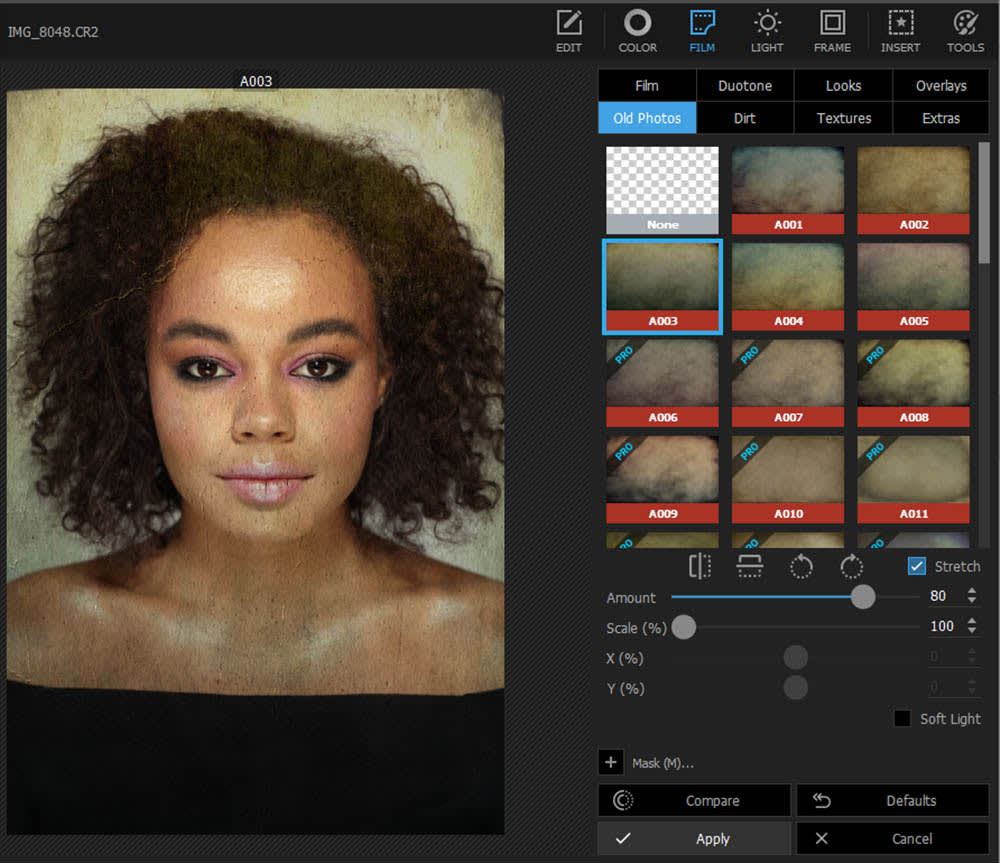1000x863 pixels.
Task: Open the TOOLS module
Action: (x=965, y=31)
